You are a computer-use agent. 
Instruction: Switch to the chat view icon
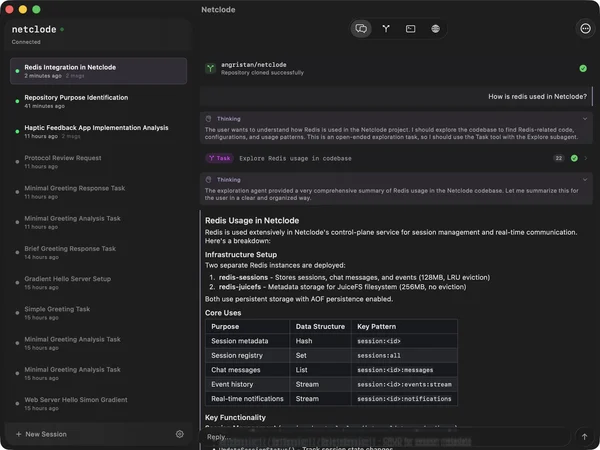(x=361, y=29)
